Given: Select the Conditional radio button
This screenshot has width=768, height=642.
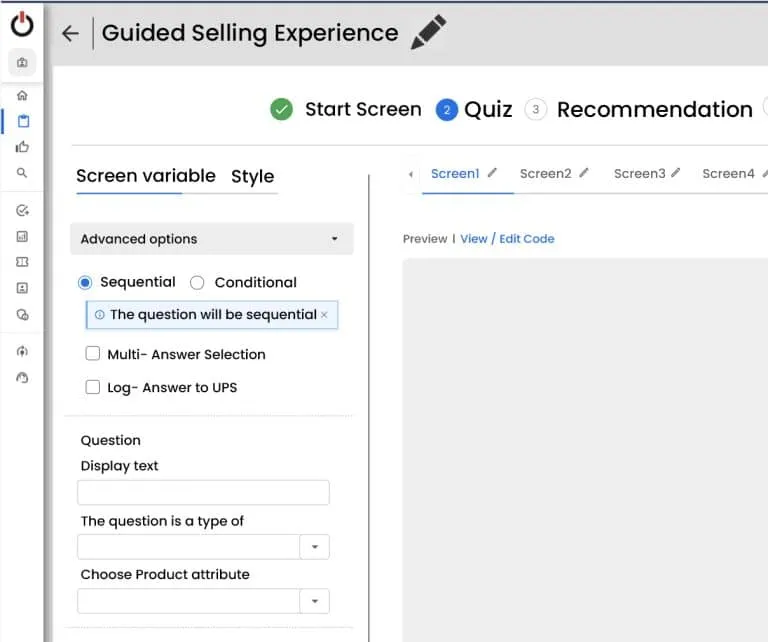Looking at the screenshot, I should (197, 283).
